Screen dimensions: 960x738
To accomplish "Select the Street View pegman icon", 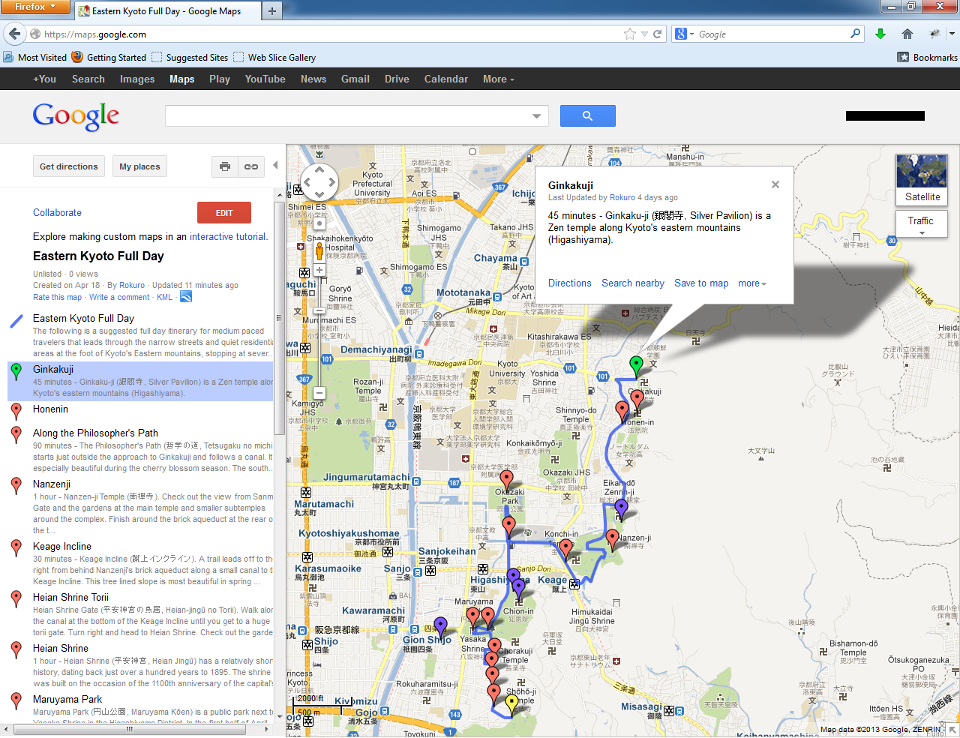I will 319,250.
